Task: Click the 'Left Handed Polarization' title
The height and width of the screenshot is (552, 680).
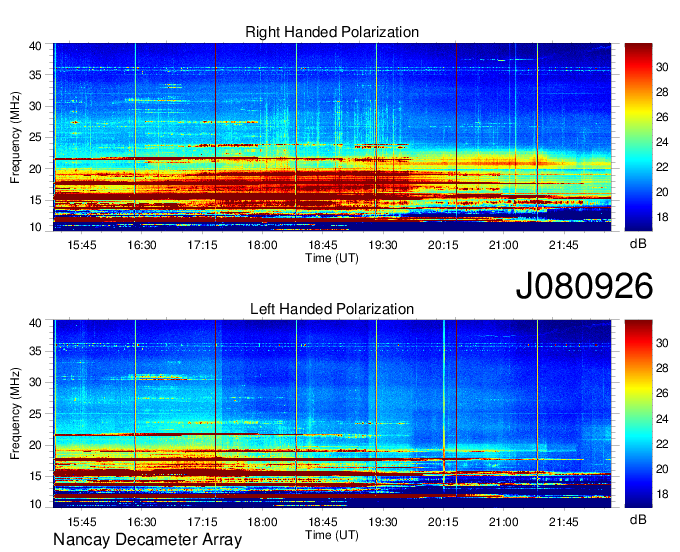Action: click(x=332, y=309)
